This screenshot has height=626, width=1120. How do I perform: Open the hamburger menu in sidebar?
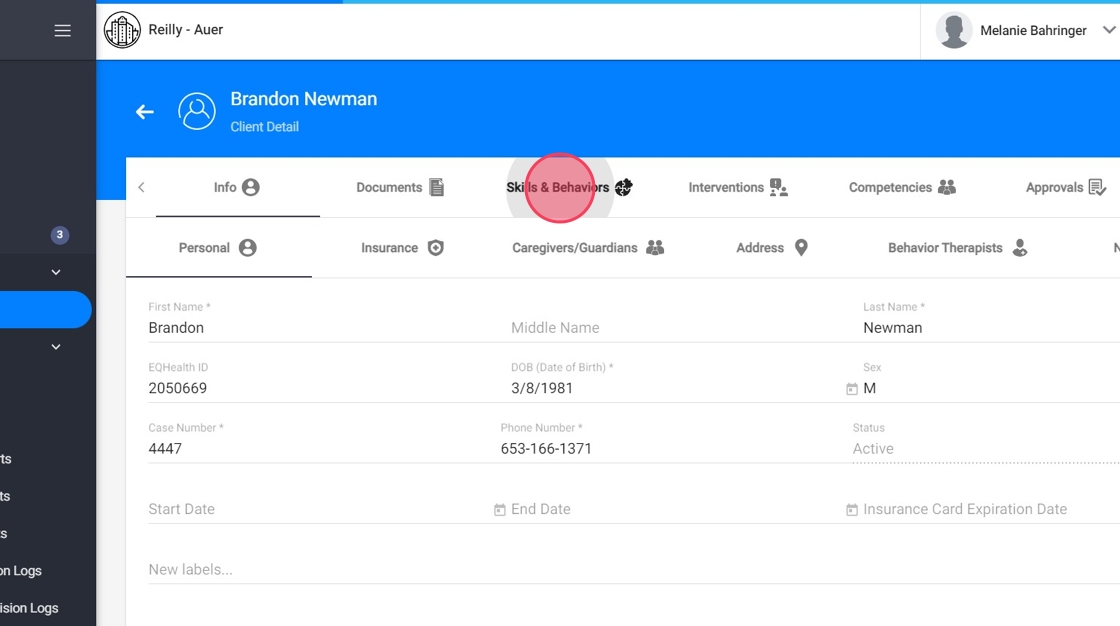(63, 31)
